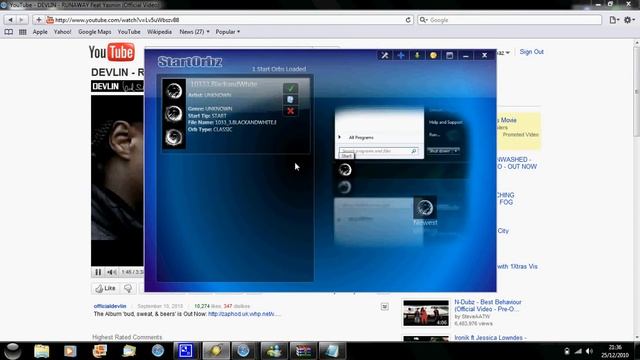The height and width of the screenshot is (360, 640).
Task: Click the 'Start Tip: START' line
Action: click(x=207, y=116)
